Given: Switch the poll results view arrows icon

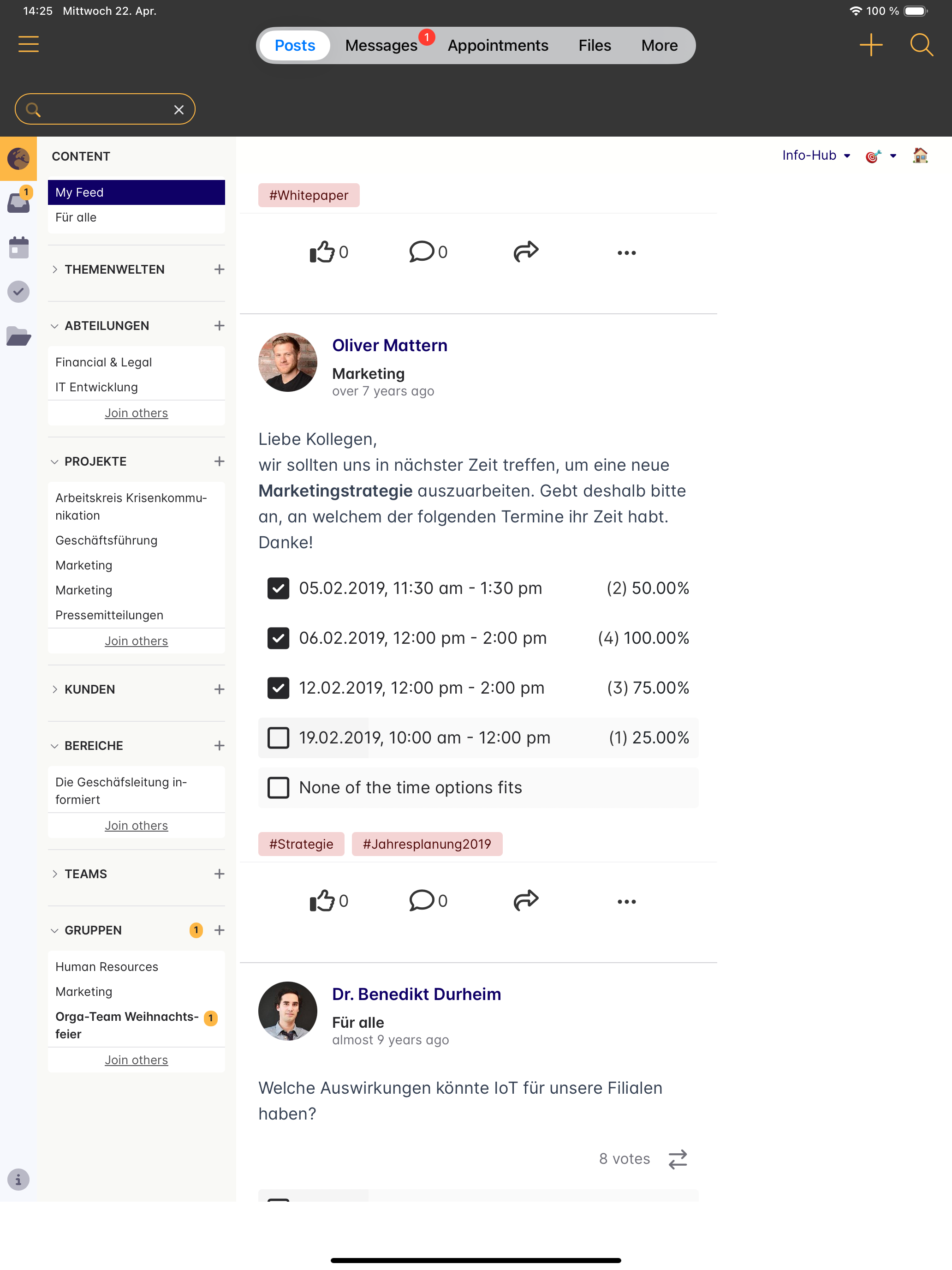Looking at the screenshot, I should (678, 1159).
